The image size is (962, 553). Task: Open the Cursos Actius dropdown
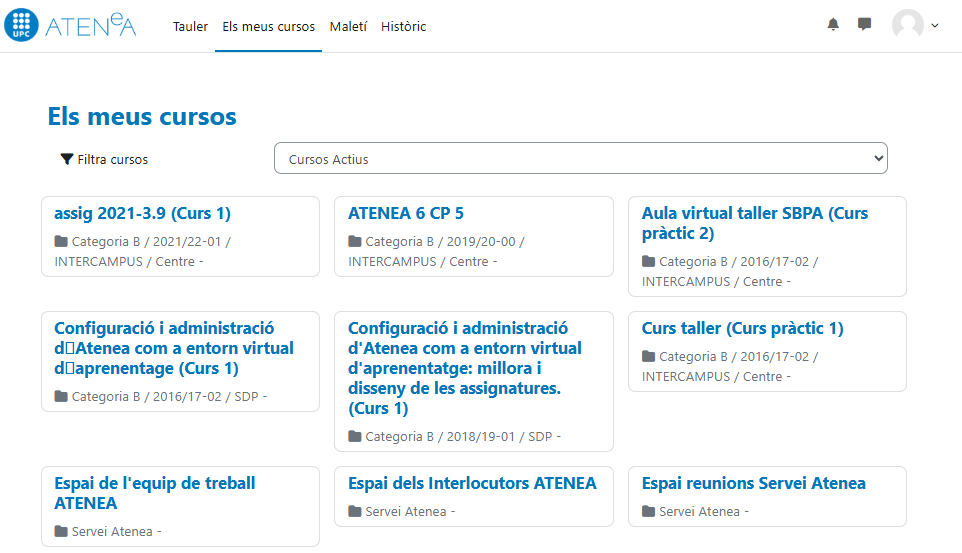pyautogui.click(x=580, y=159)
